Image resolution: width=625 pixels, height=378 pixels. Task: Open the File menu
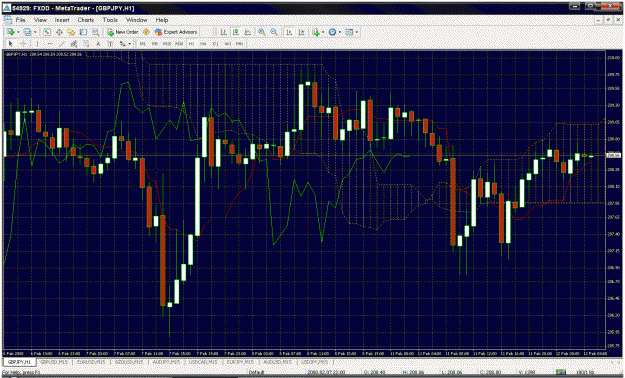click(20, 20)
